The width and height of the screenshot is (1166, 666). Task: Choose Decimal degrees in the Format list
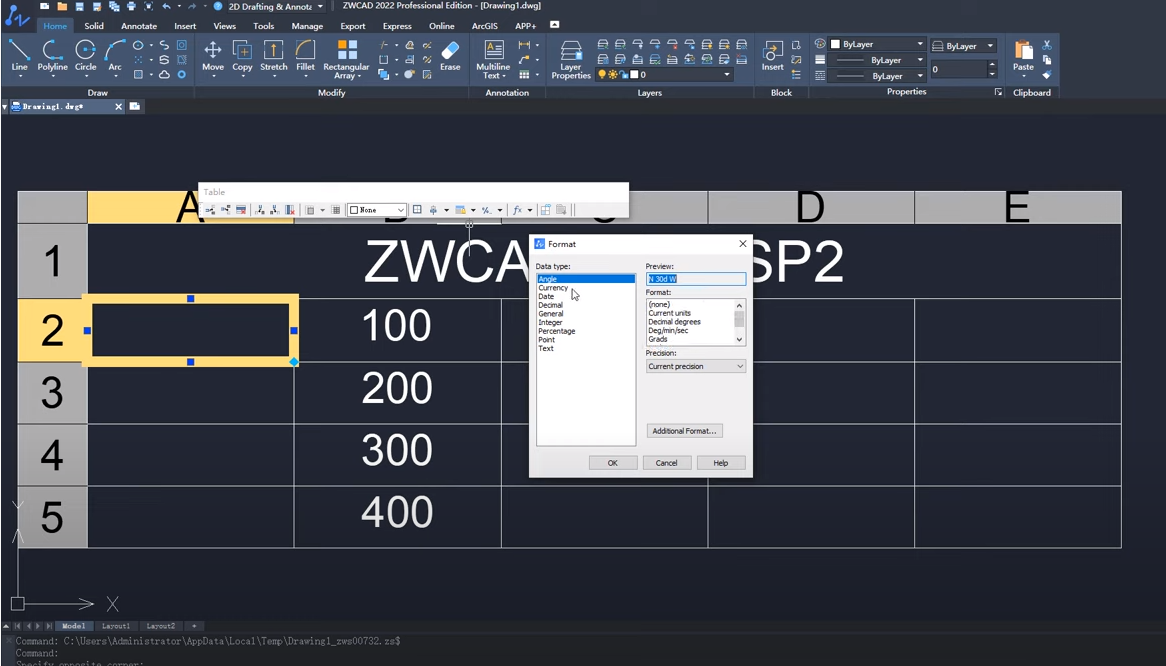(x=674, y=322)
